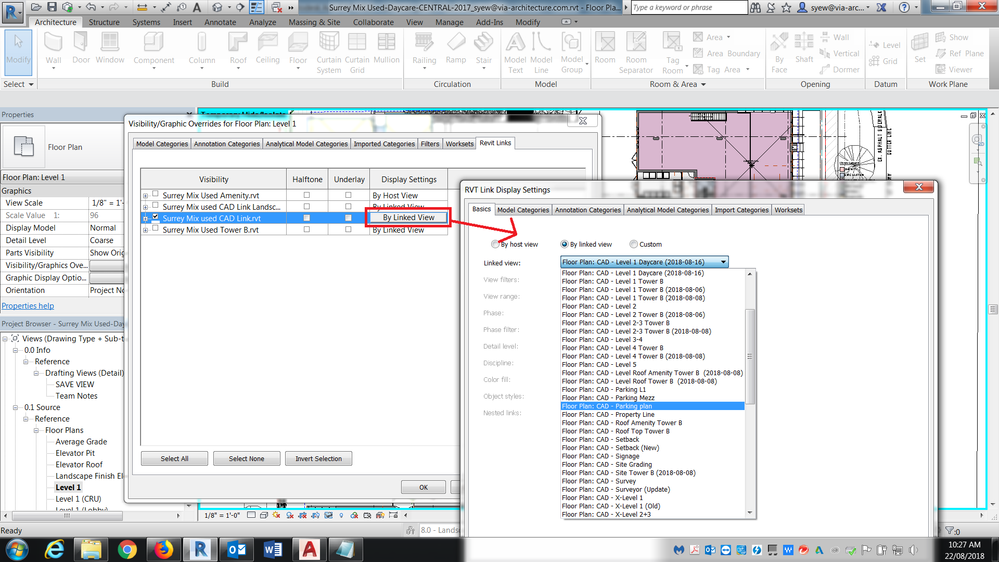Screen dimensions: 999x562
Task: Switch to Model Categories tab in RVT Link Display Settings
Action: [523, 210]
